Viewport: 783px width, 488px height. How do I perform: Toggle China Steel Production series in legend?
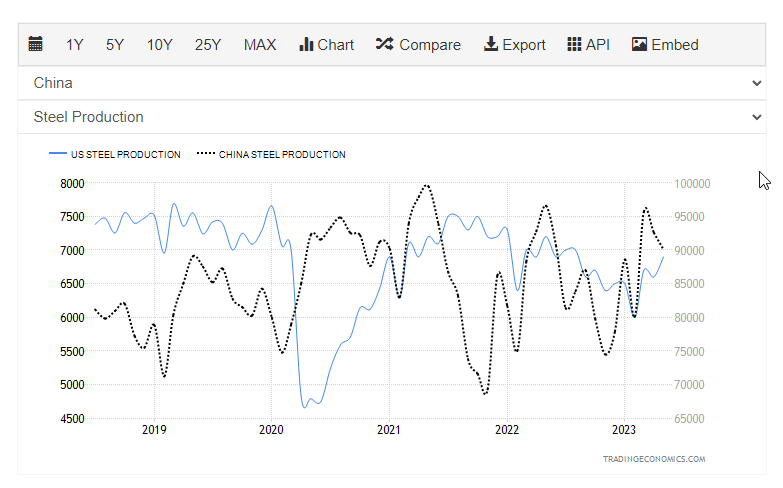282,155
